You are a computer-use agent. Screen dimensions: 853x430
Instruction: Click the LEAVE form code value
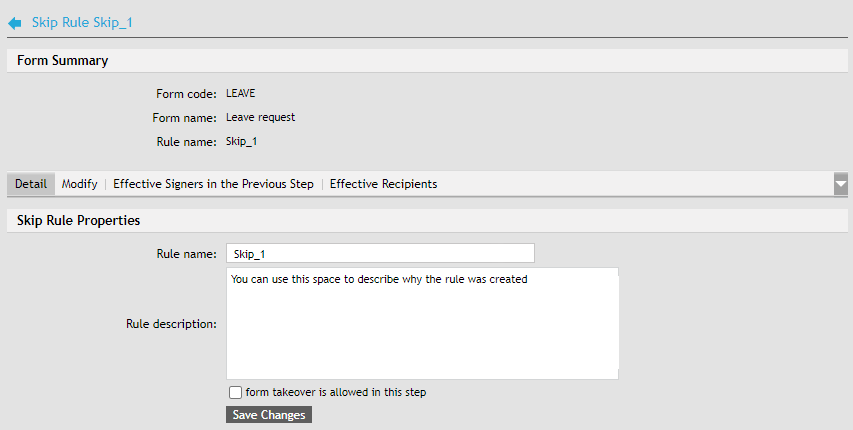(241, 94)
